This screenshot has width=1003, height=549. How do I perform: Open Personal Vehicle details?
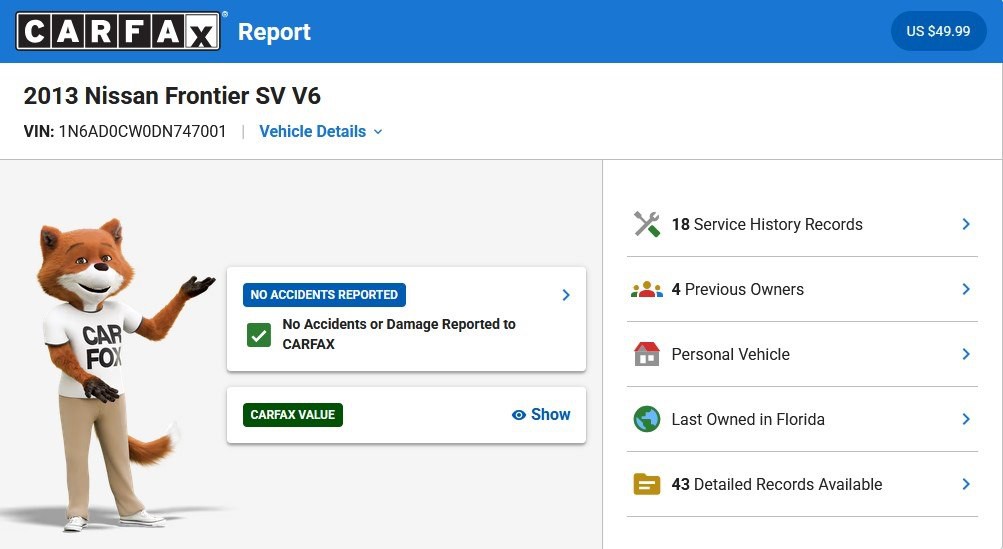point(802,354)
